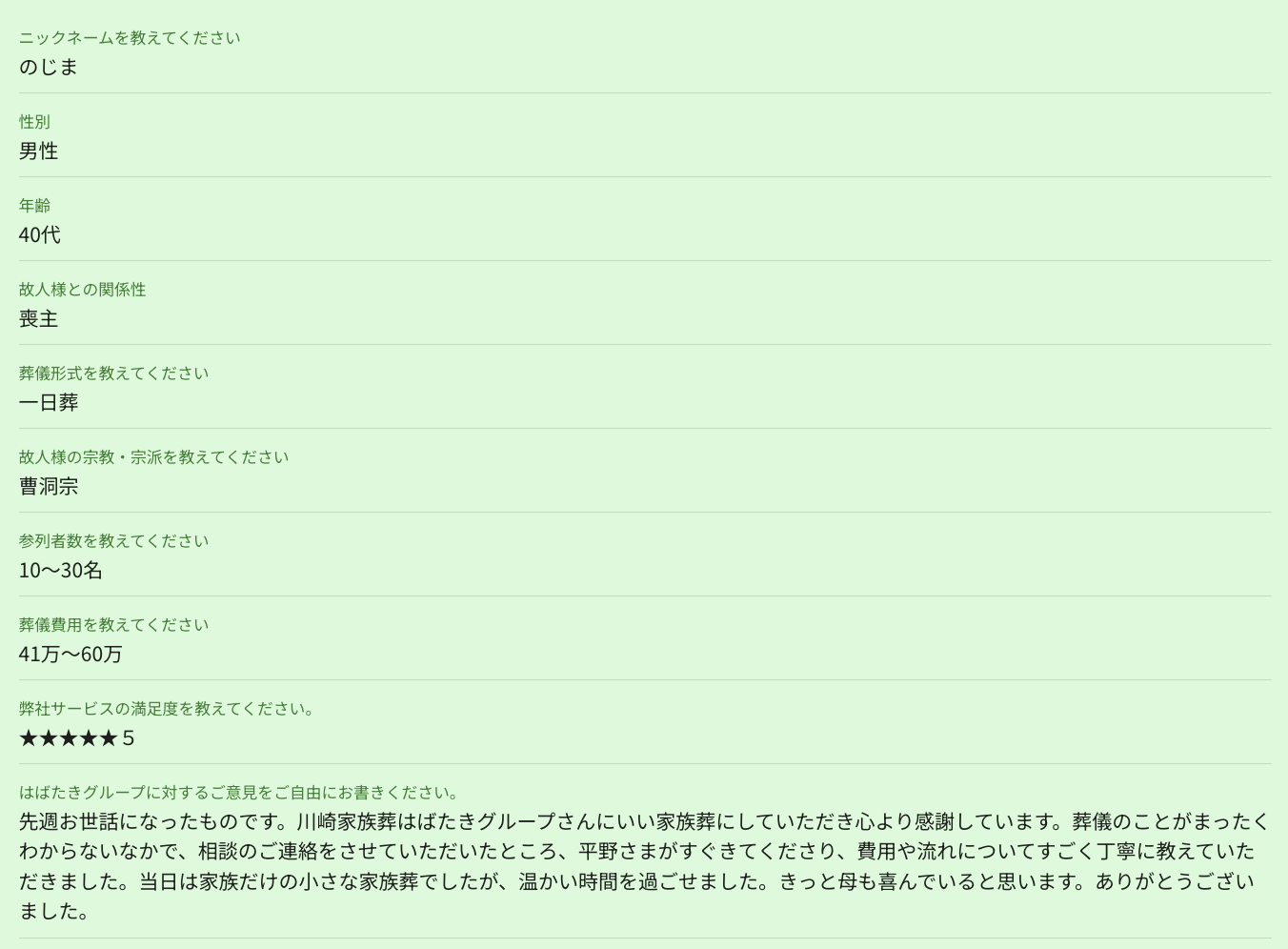This screenshot has height=949, width=1288.
Task: Click the funeral format question label
Action: click(x=113, y=374)
